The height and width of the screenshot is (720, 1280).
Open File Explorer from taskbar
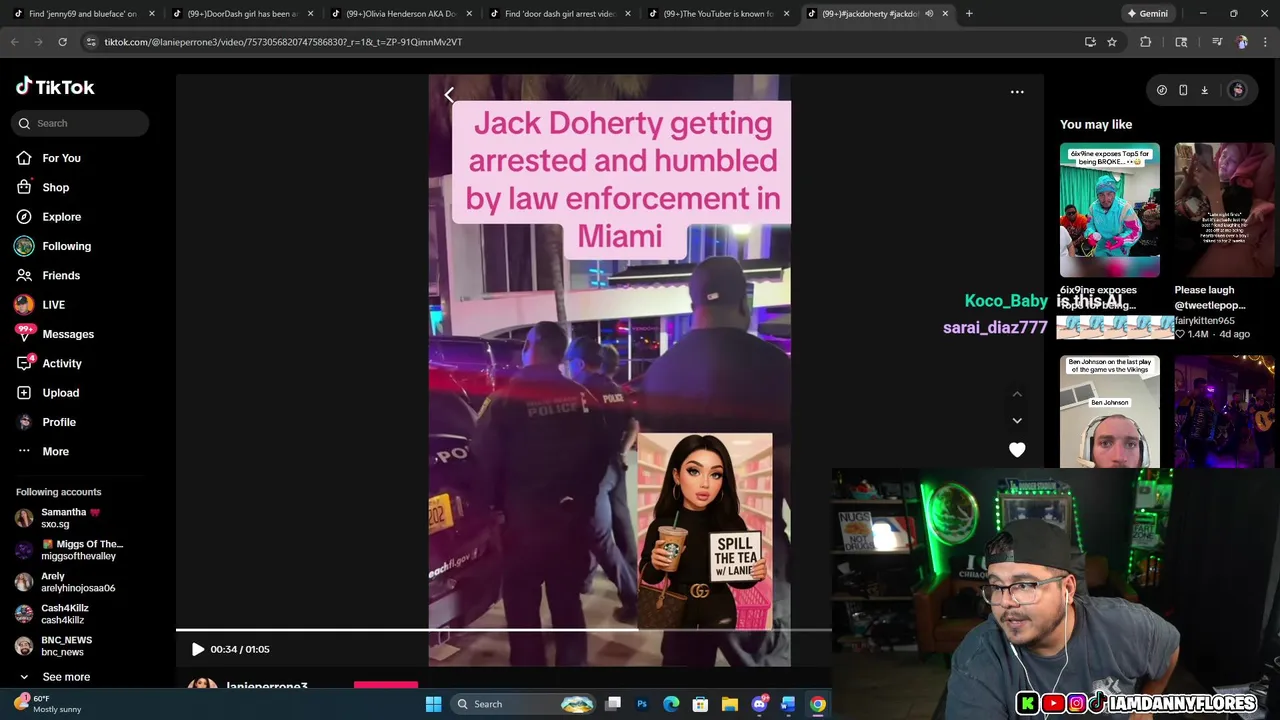(730, 704)
